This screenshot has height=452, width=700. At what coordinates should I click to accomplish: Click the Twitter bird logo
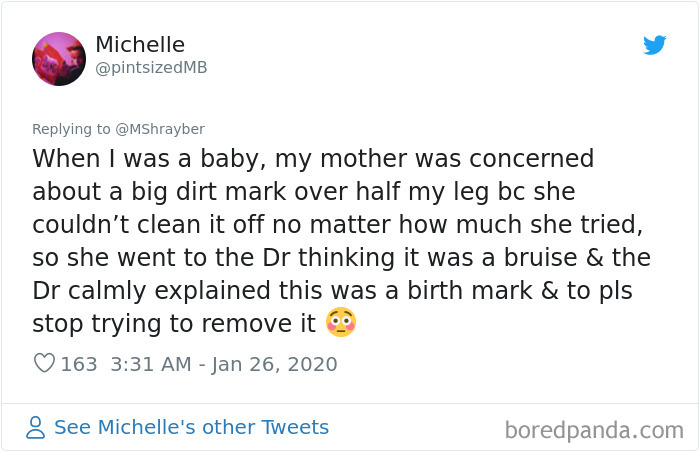pos(654,45)
